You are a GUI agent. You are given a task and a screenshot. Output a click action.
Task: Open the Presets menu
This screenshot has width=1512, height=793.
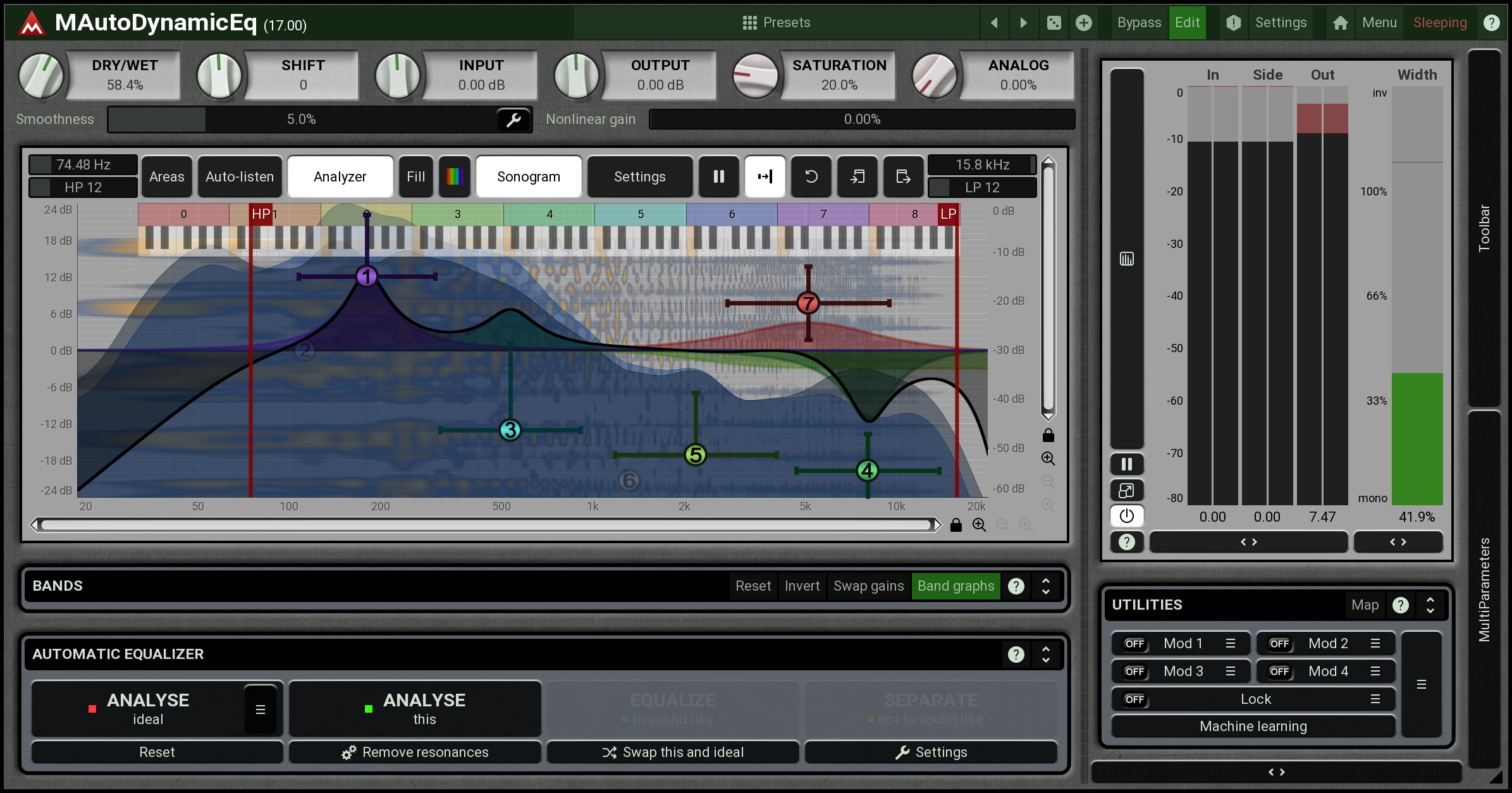[777, 23]
